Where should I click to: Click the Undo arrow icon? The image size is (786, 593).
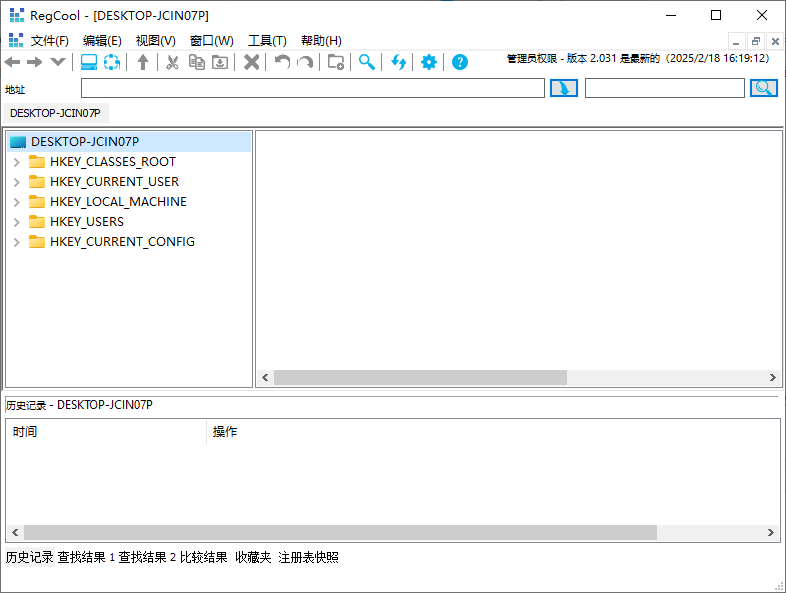click(282, 62)
